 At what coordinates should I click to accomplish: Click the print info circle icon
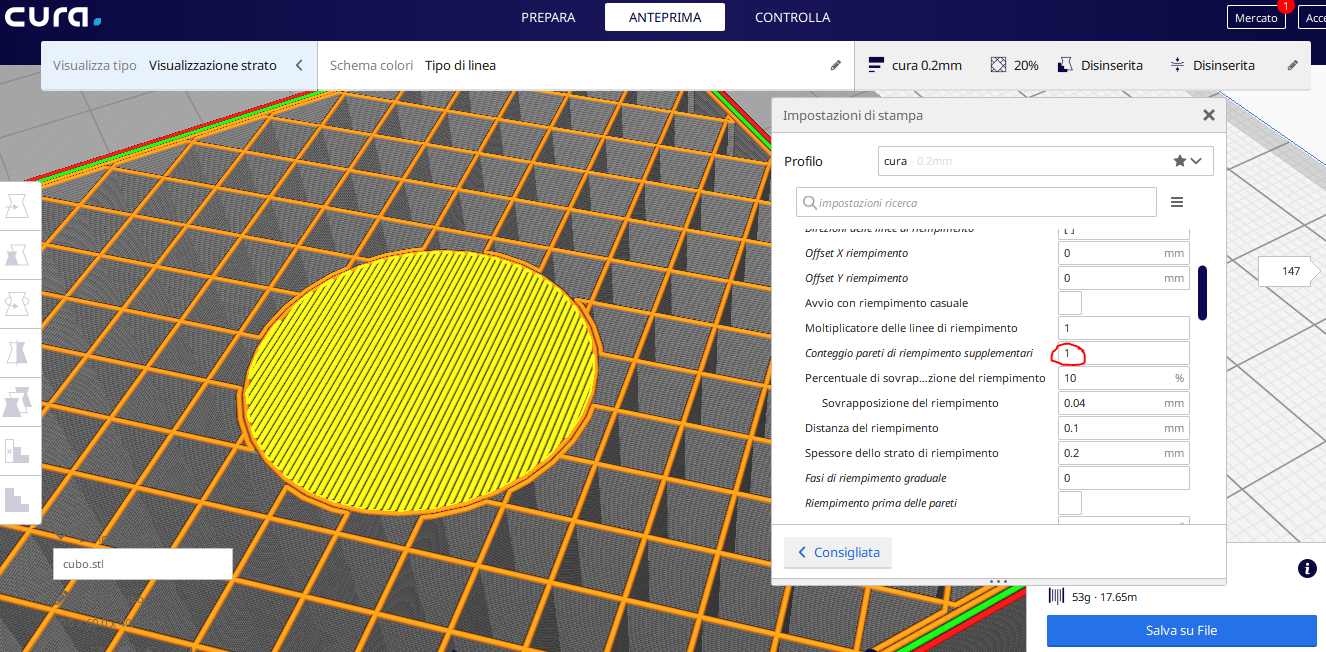1306,568
